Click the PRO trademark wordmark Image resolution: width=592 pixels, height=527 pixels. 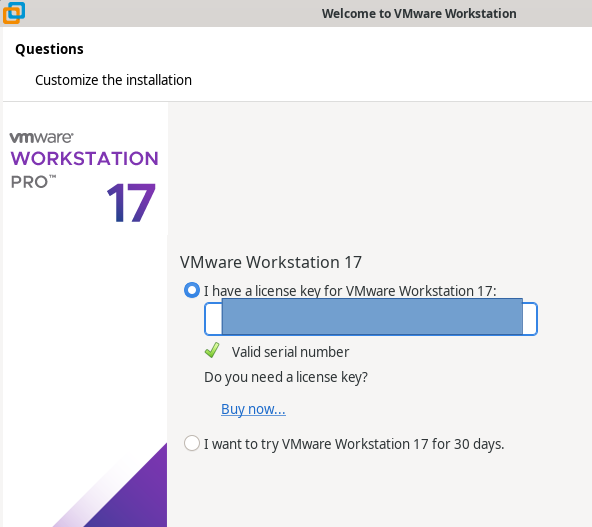(33, 182)
